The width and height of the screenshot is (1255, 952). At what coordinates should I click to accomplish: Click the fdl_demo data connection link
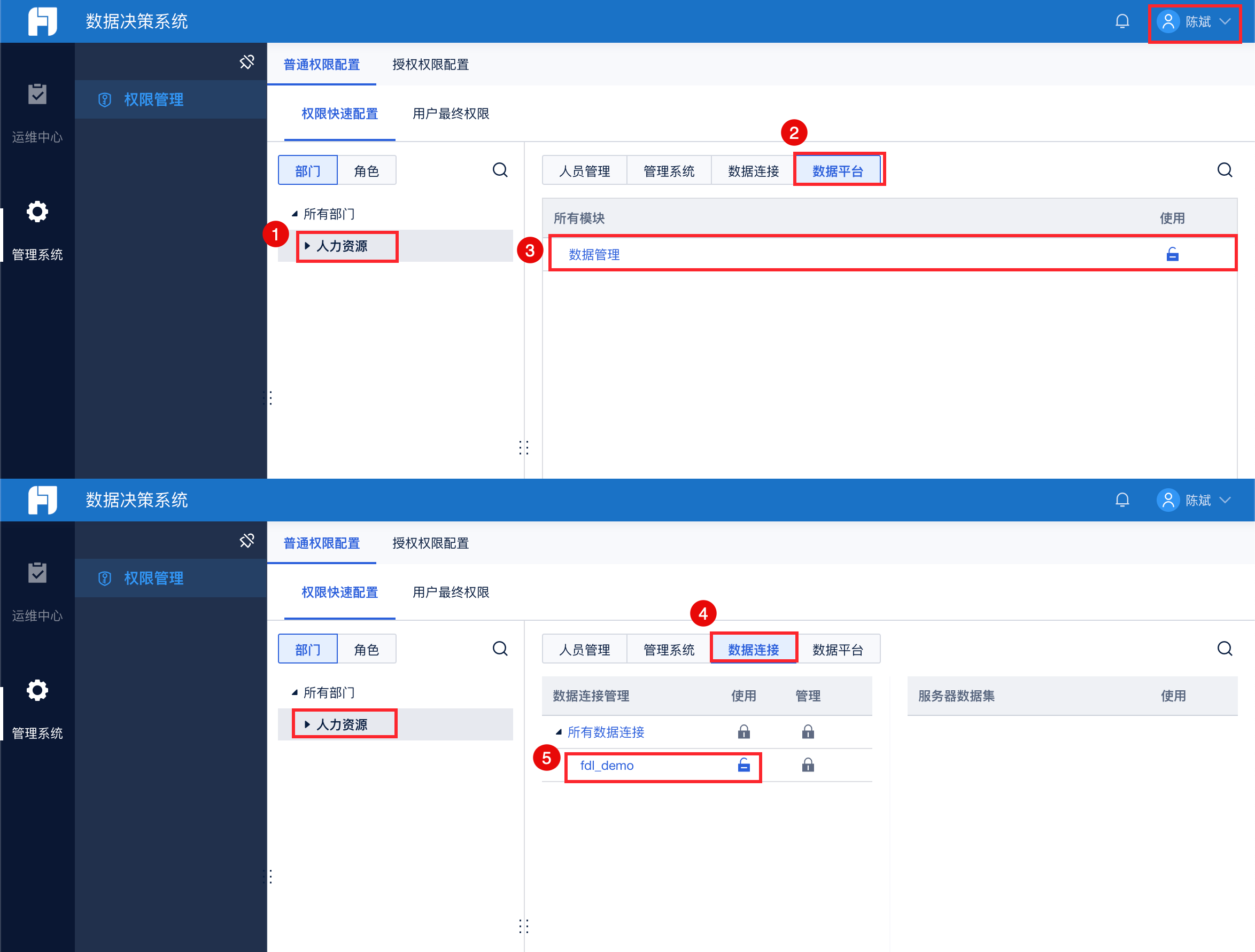click(x=607, y=766)
